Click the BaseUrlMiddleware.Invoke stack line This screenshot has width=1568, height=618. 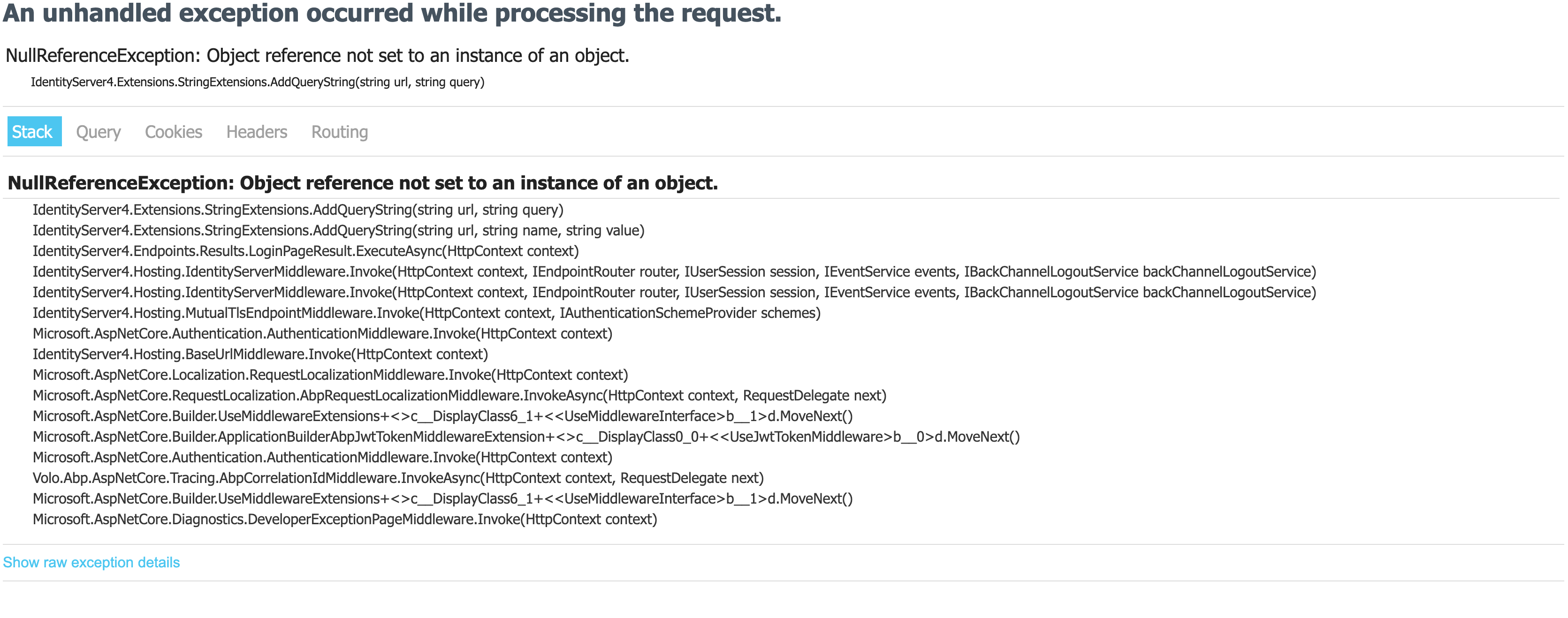[x=260, y=354]
